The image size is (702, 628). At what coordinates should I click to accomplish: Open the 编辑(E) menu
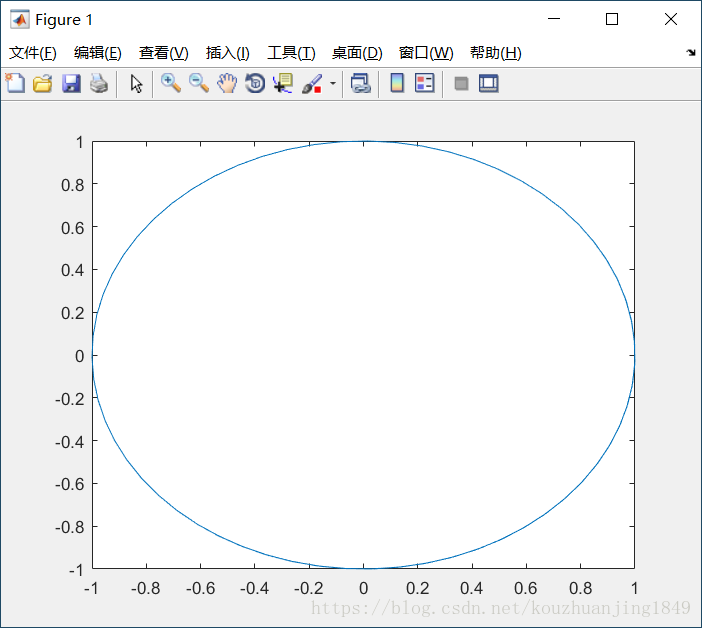coord(98,53)
